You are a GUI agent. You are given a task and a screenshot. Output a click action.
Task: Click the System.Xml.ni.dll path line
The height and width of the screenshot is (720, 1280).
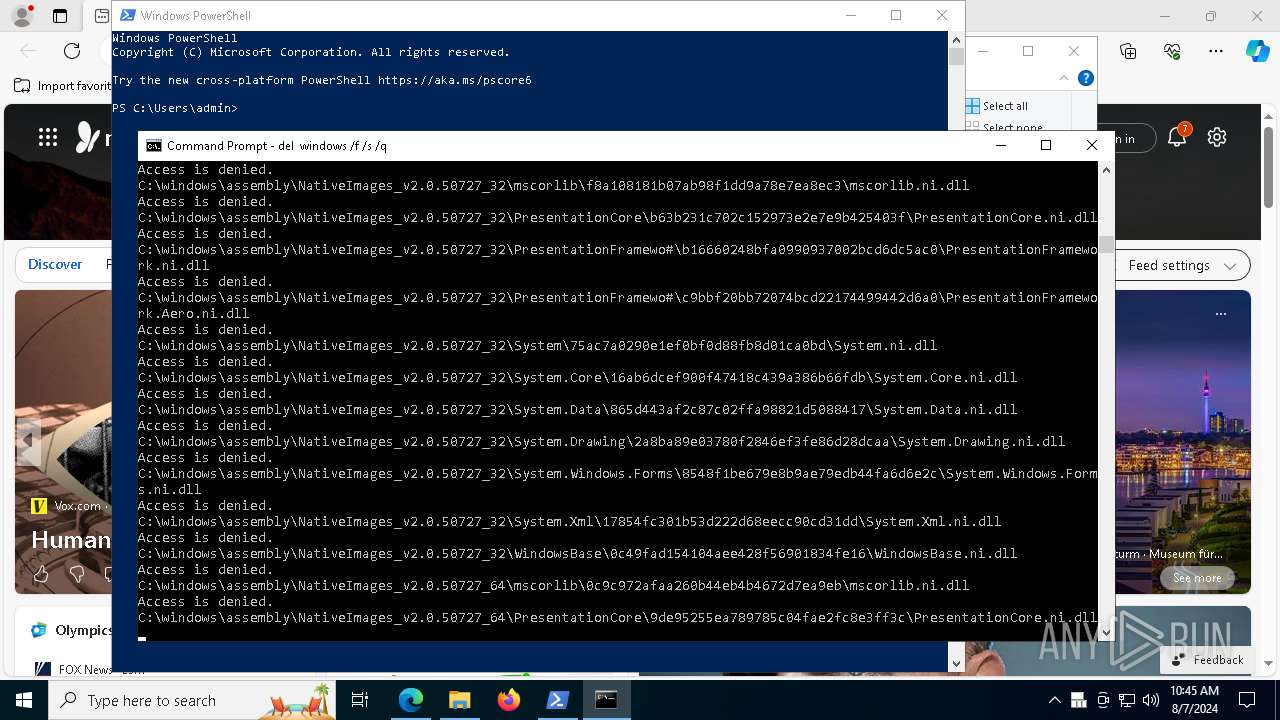[x=569, y=521]
